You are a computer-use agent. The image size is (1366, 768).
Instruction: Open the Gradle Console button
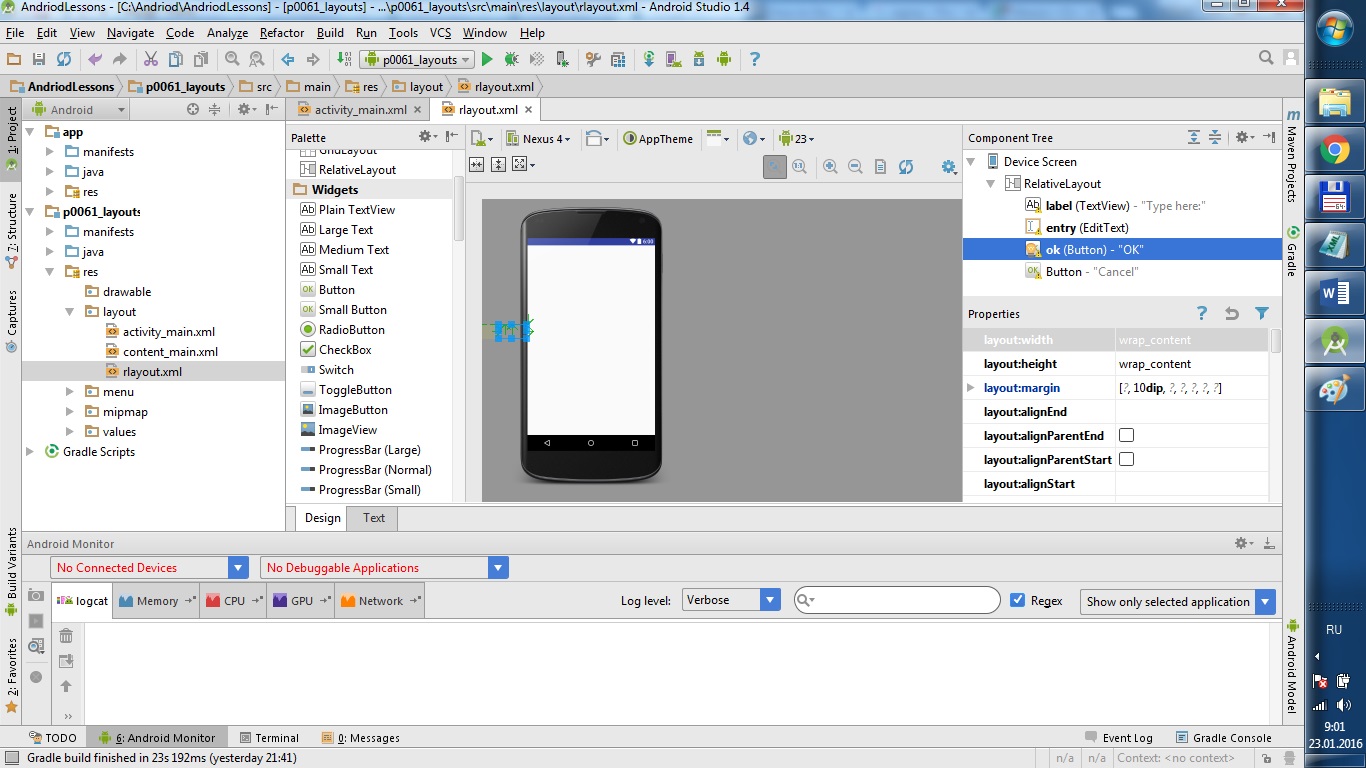(1224, 738)
